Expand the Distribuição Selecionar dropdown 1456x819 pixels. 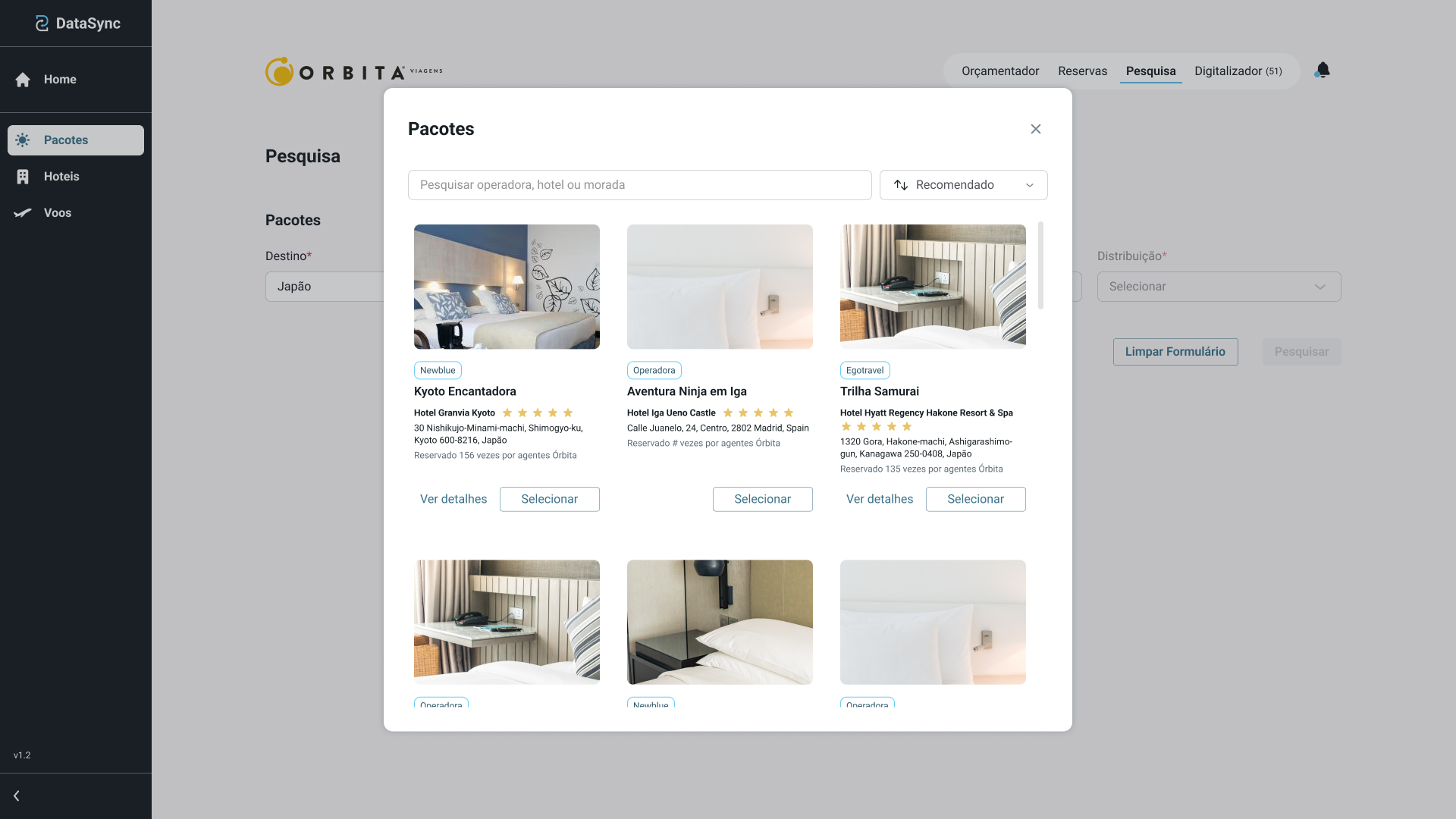pos(1218,287)
